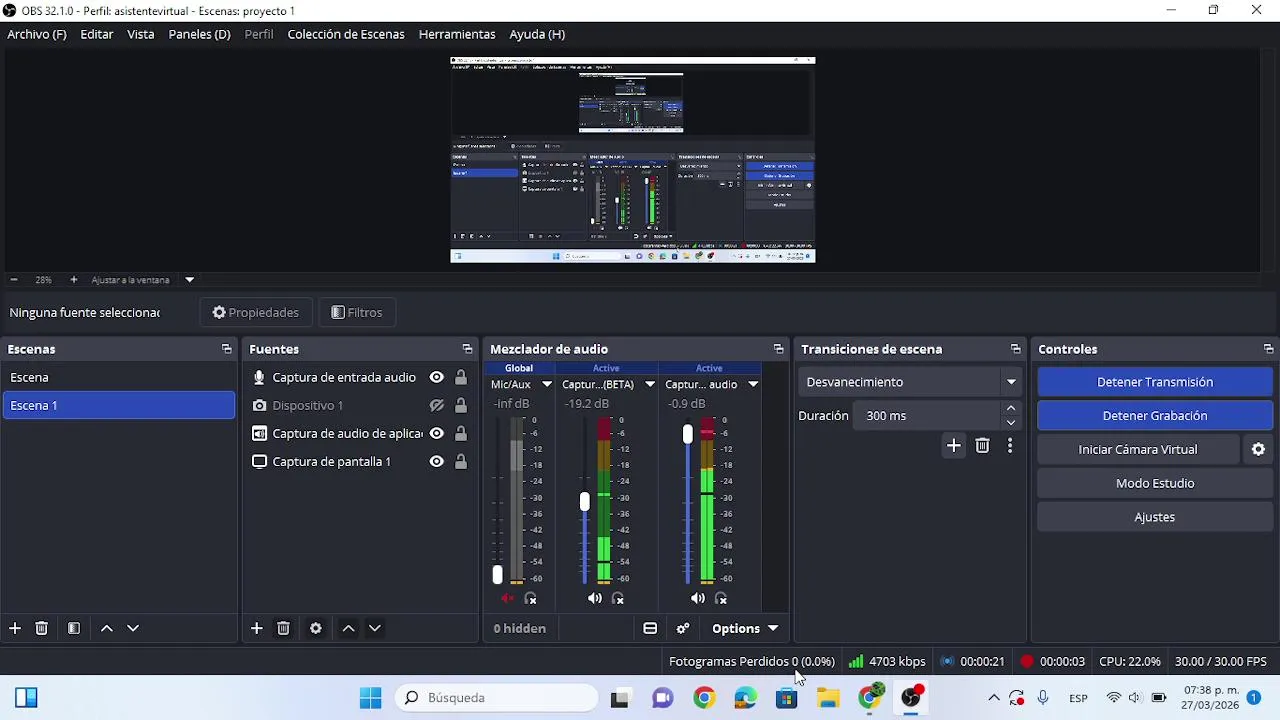Viewport: 1280px width, 720px height.
Task: Undock the Escenas panel
Action: coord(227,349)
